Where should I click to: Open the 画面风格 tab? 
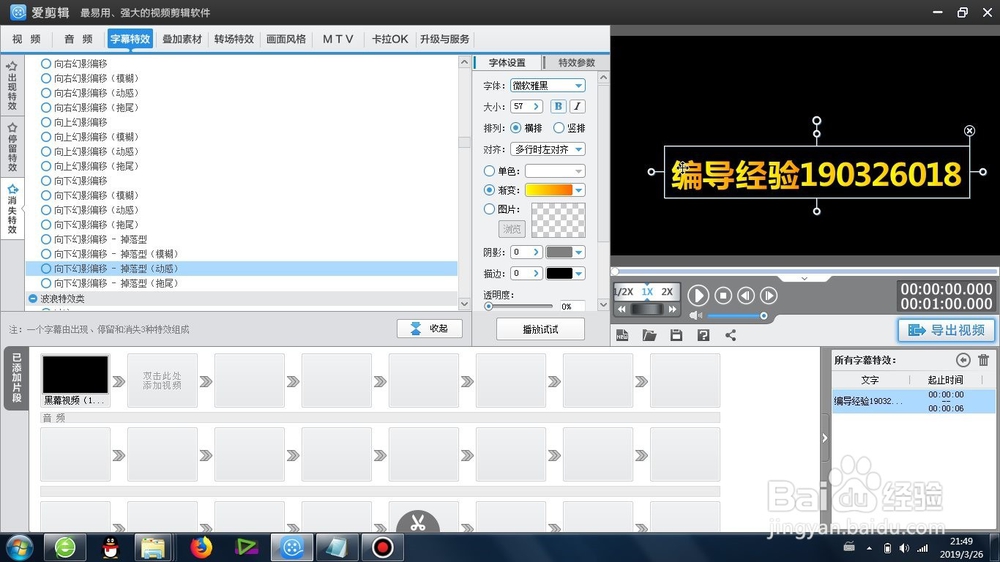pos(286,39)
